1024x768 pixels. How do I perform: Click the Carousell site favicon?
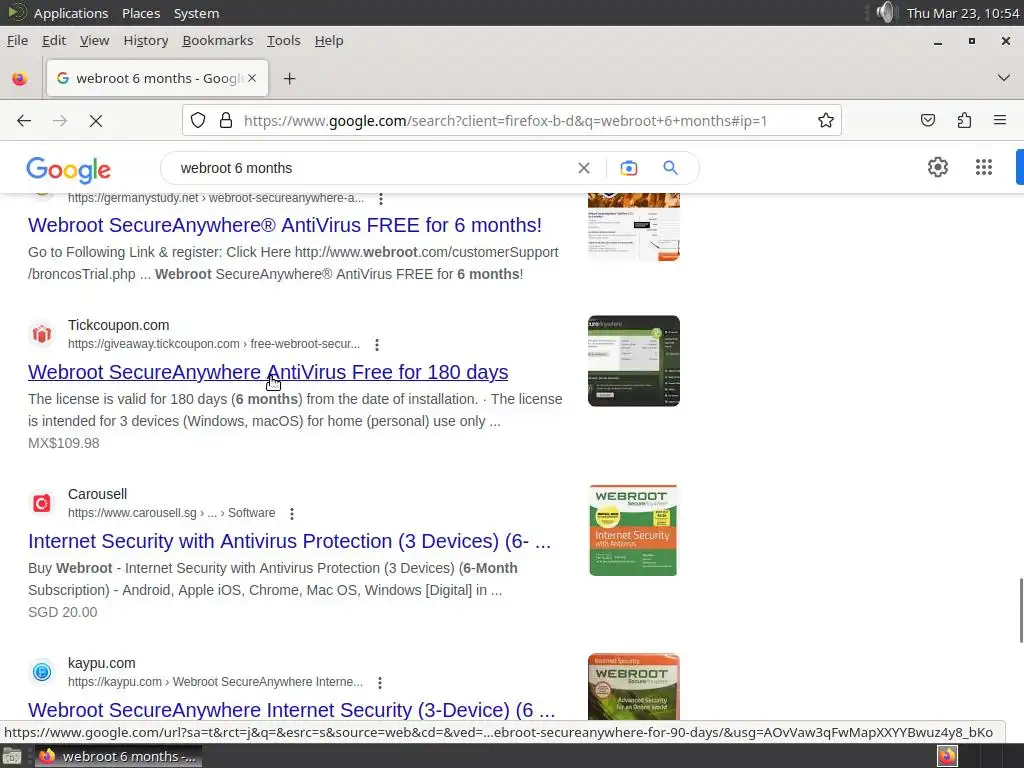(42, 504)
